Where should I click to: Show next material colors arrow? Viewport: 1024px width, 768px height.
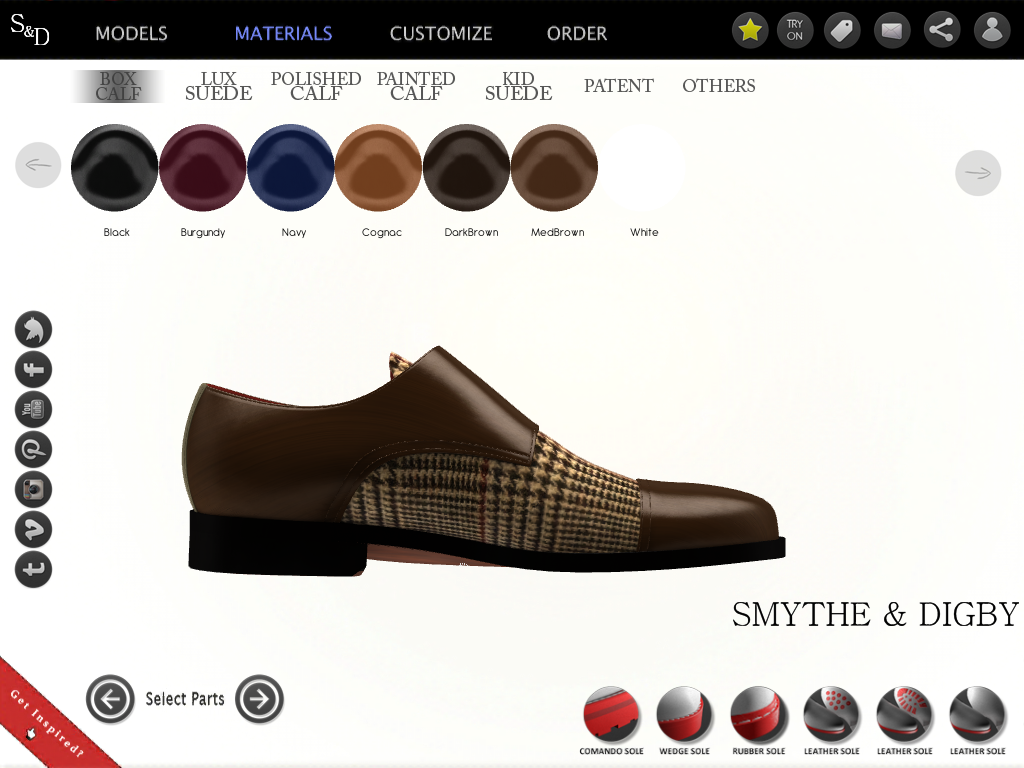tap(978, 173)
